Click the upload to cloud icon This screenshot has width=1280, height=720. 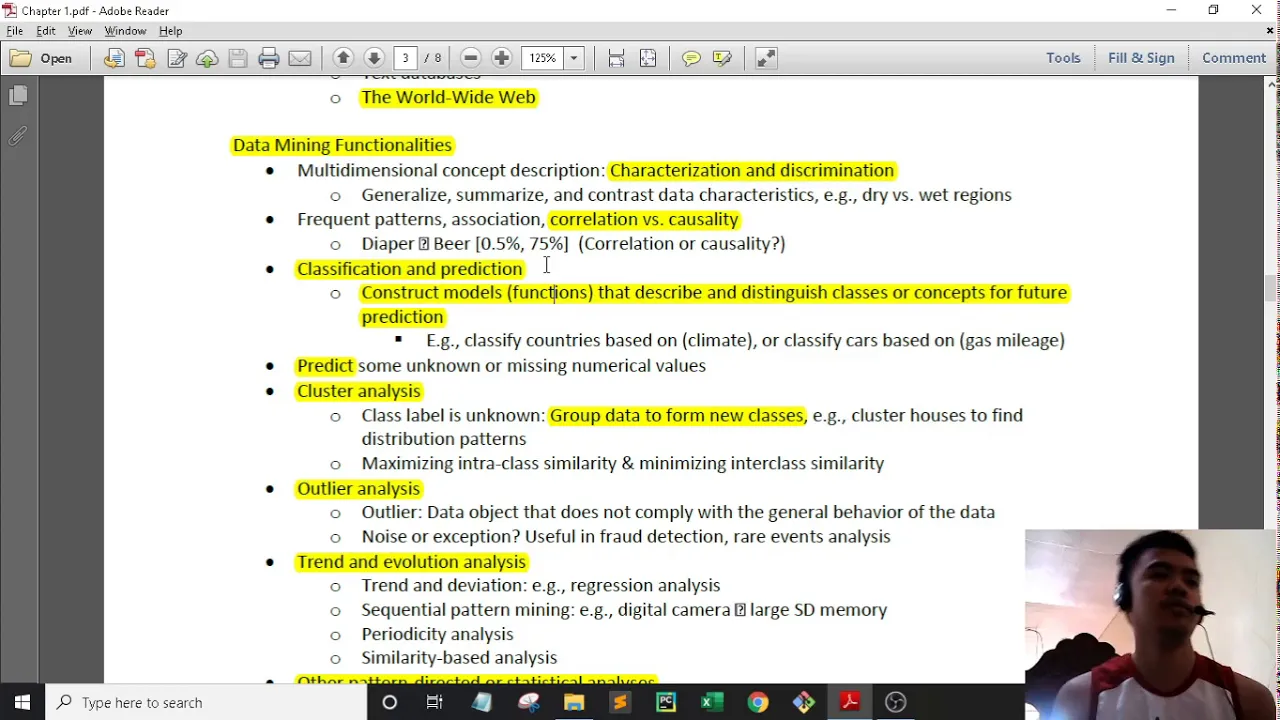(207, 58)
